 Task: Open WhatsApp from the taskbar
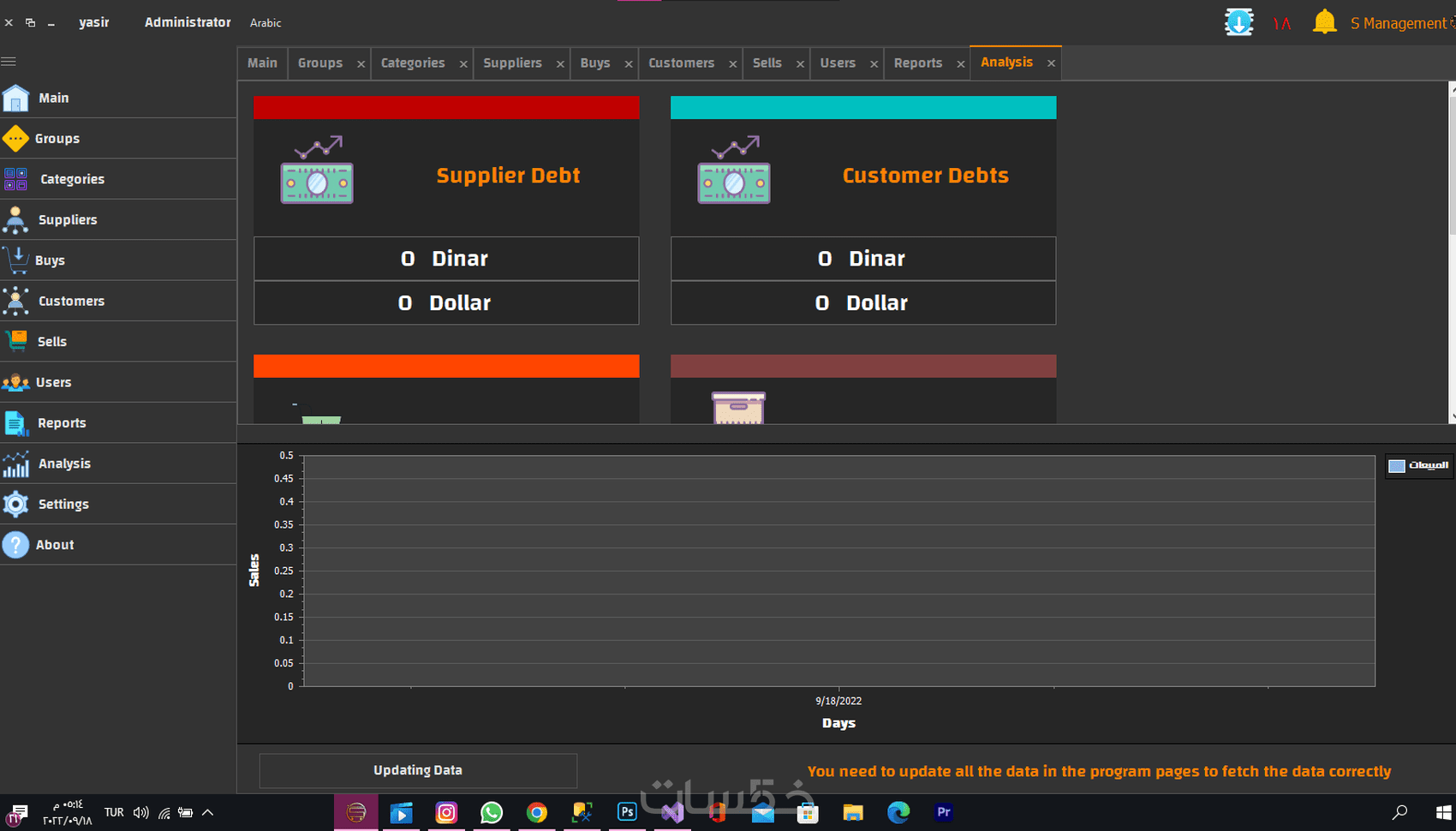[x=492, y=812]
